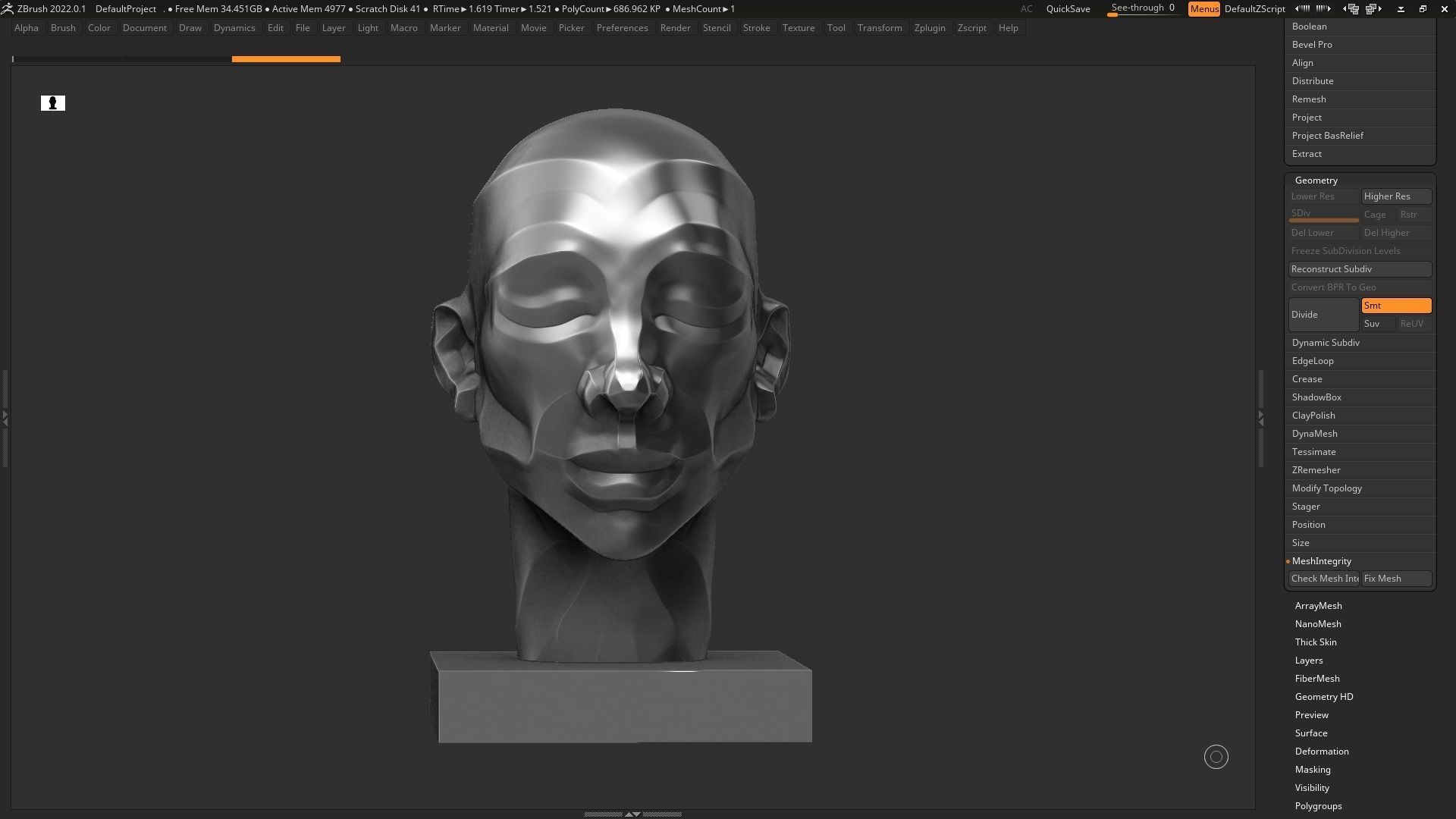Expand the NanoMesh subpalette
This screenshot has width=1456, height=819.
pos(1318,624)
